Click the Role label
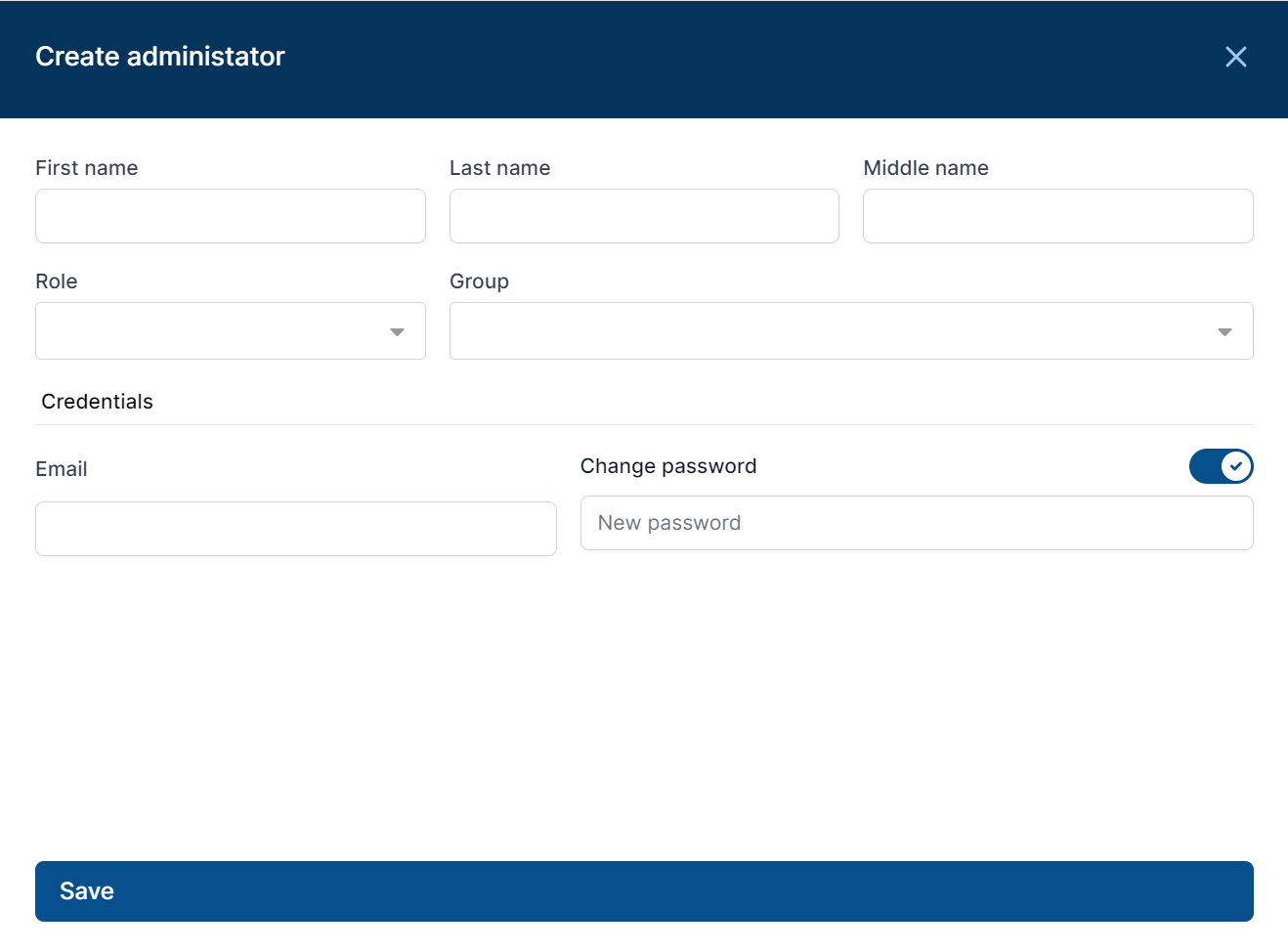This screenshot has width=1288, height=951. [57, 281]
